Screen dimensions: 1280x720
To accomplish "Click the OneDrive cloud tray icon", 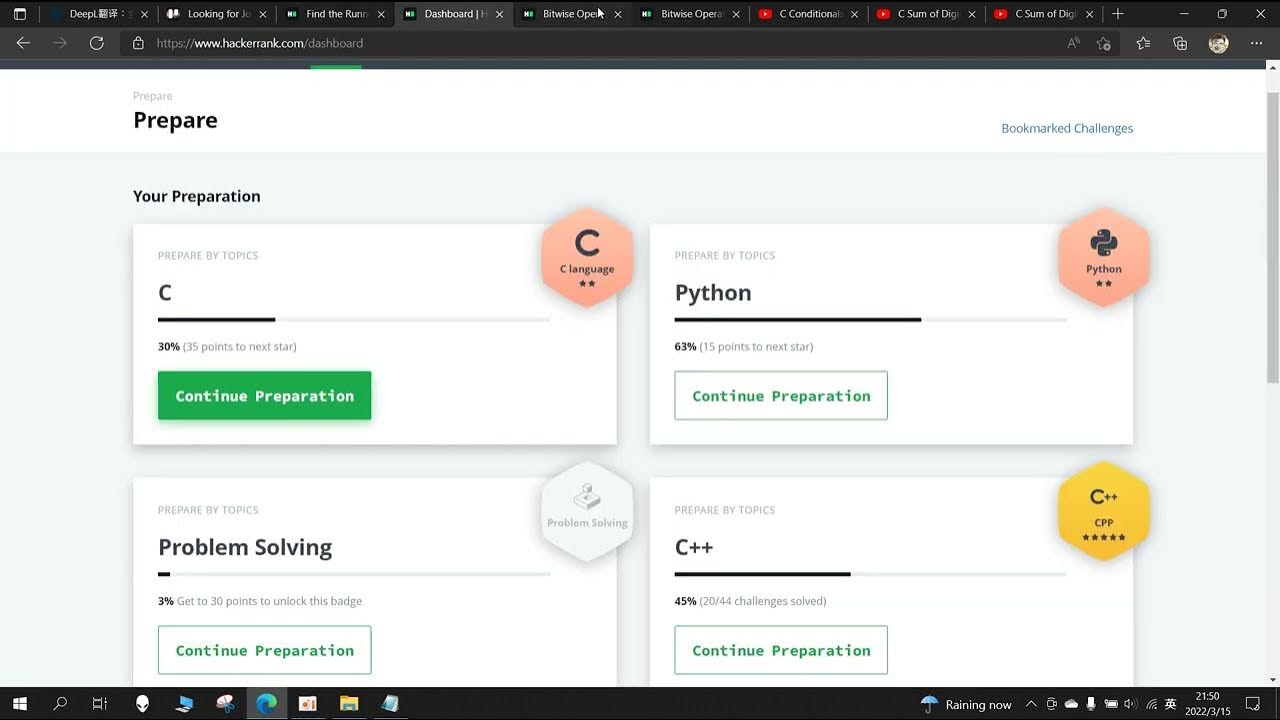I will (x=1071, y=704).
